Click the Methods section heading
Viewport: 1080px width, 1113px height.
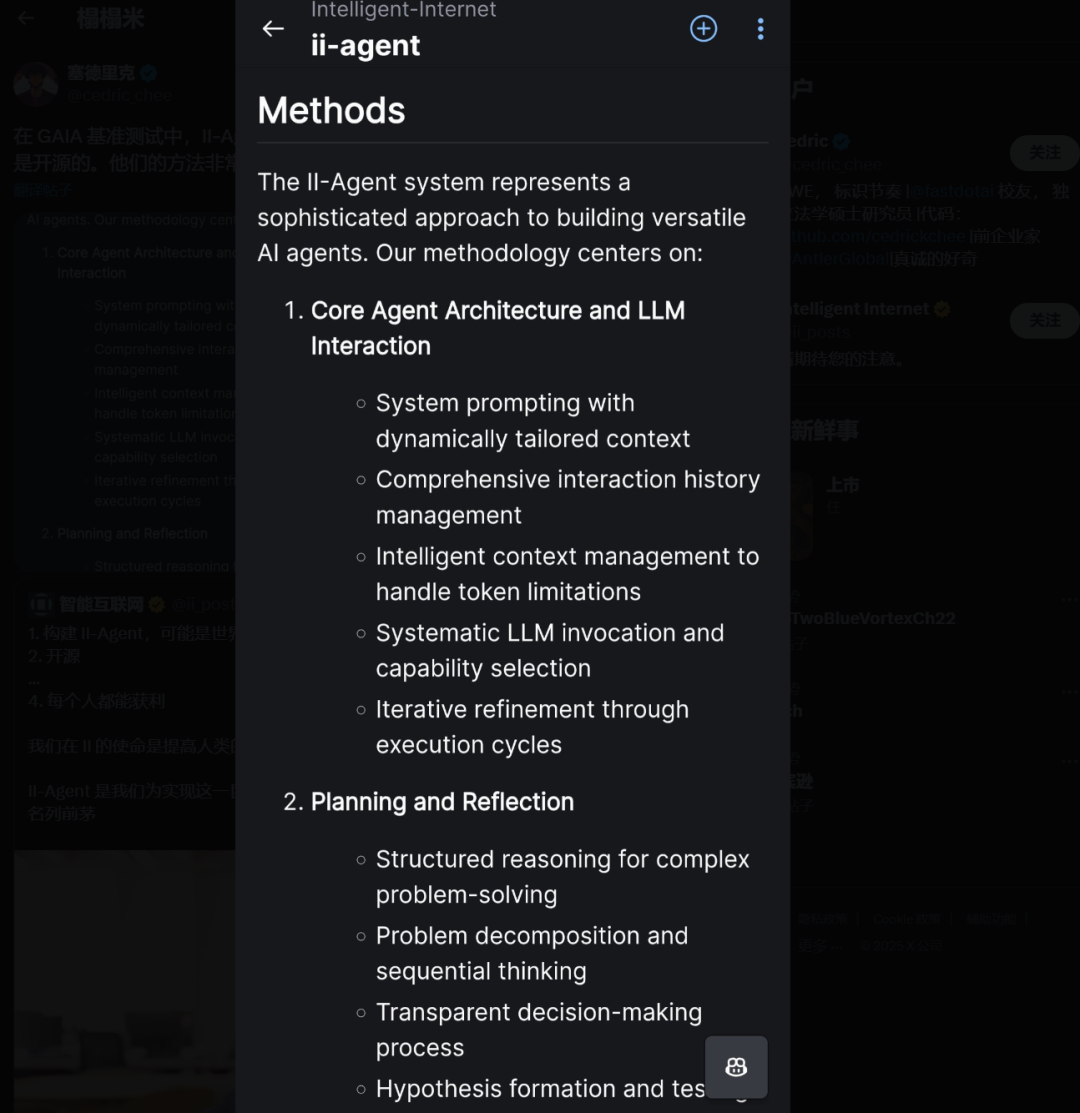pos(331,110)
